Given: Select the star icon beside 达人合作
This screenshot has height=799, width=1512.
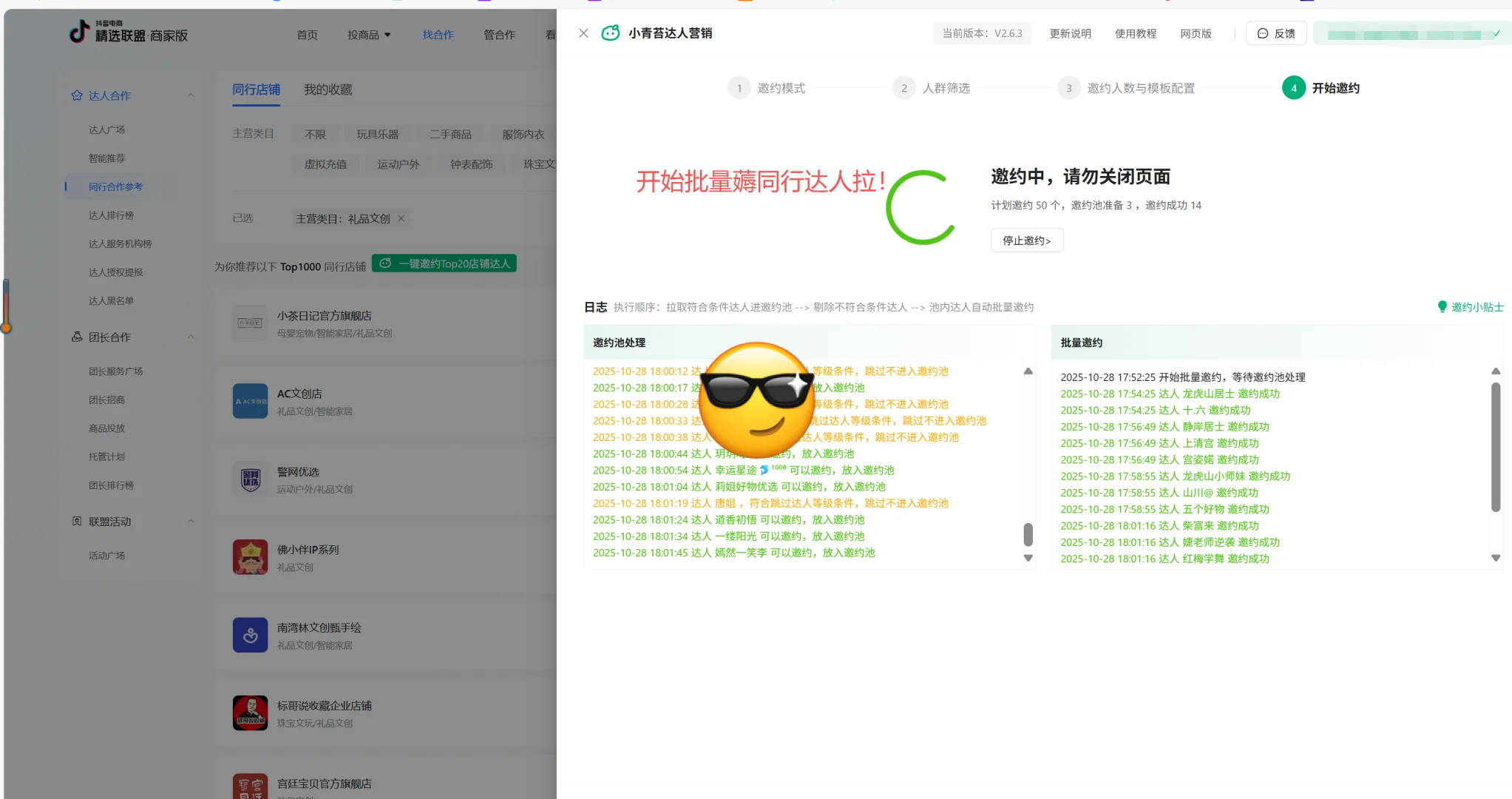Looking at the screenshot, I should [x=77, y=95].
